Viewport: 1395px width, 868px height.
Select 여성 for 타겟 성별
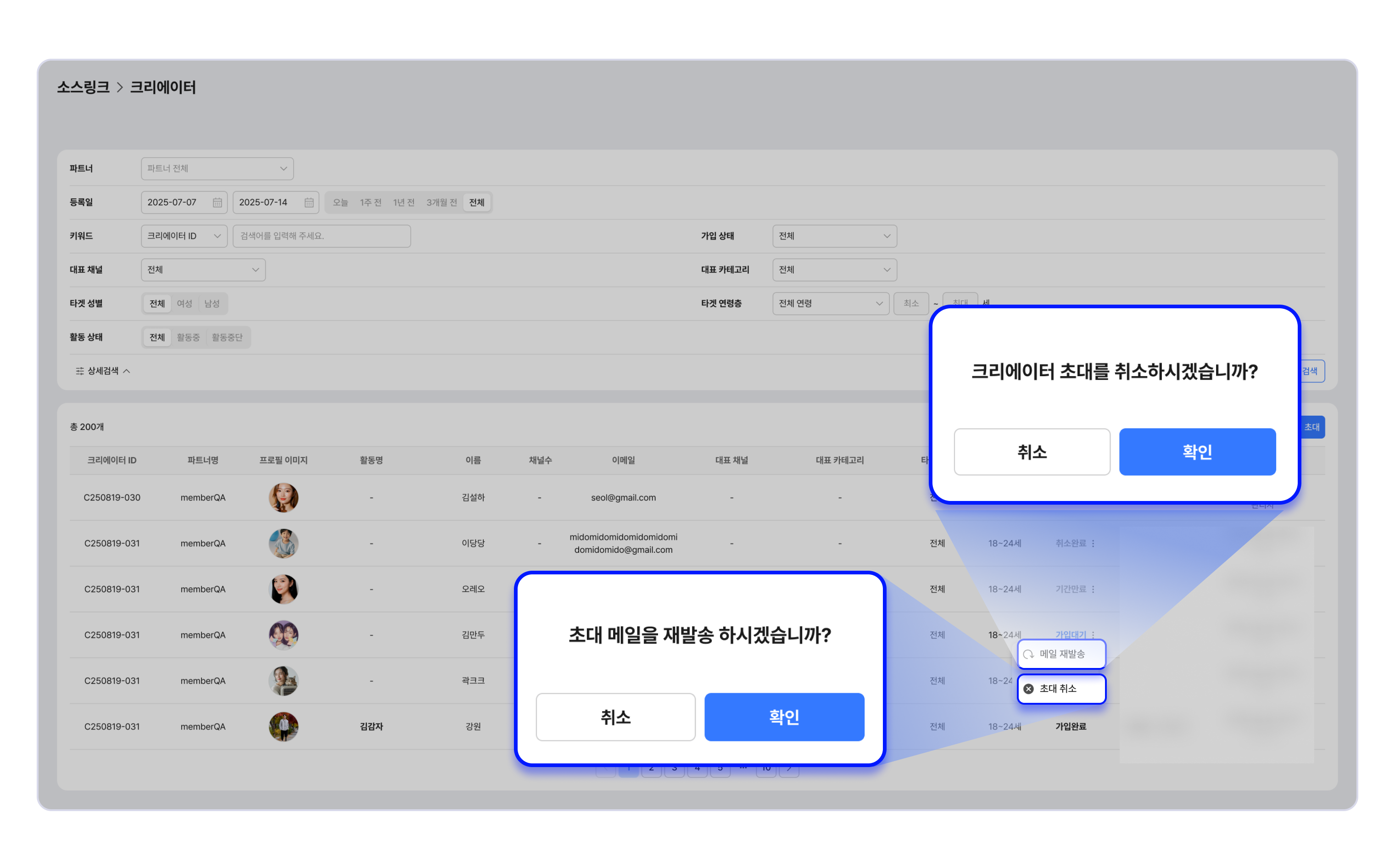[184, 304]
